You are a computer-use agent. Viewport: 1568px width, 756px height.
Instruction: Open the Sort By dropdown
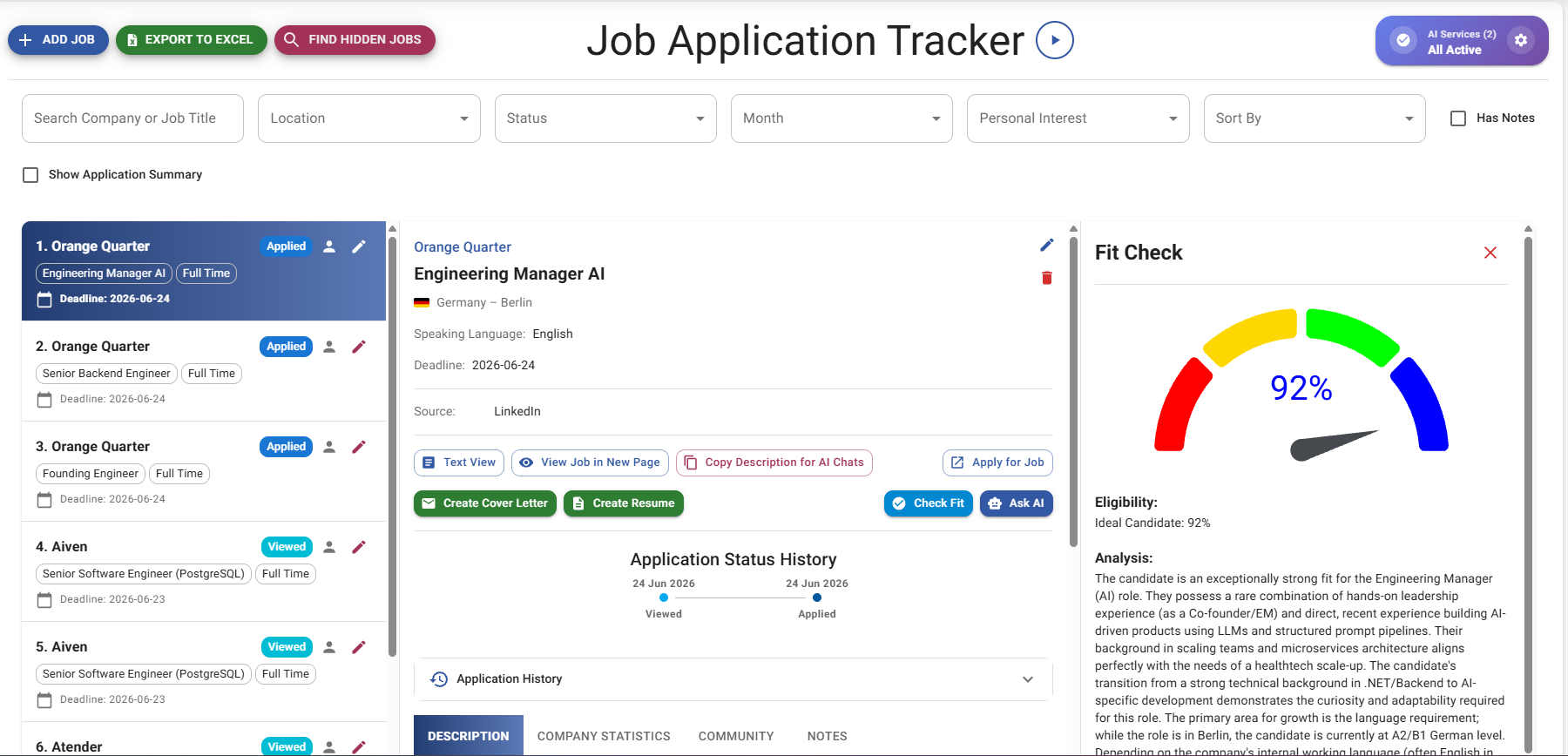point(1315,118)
